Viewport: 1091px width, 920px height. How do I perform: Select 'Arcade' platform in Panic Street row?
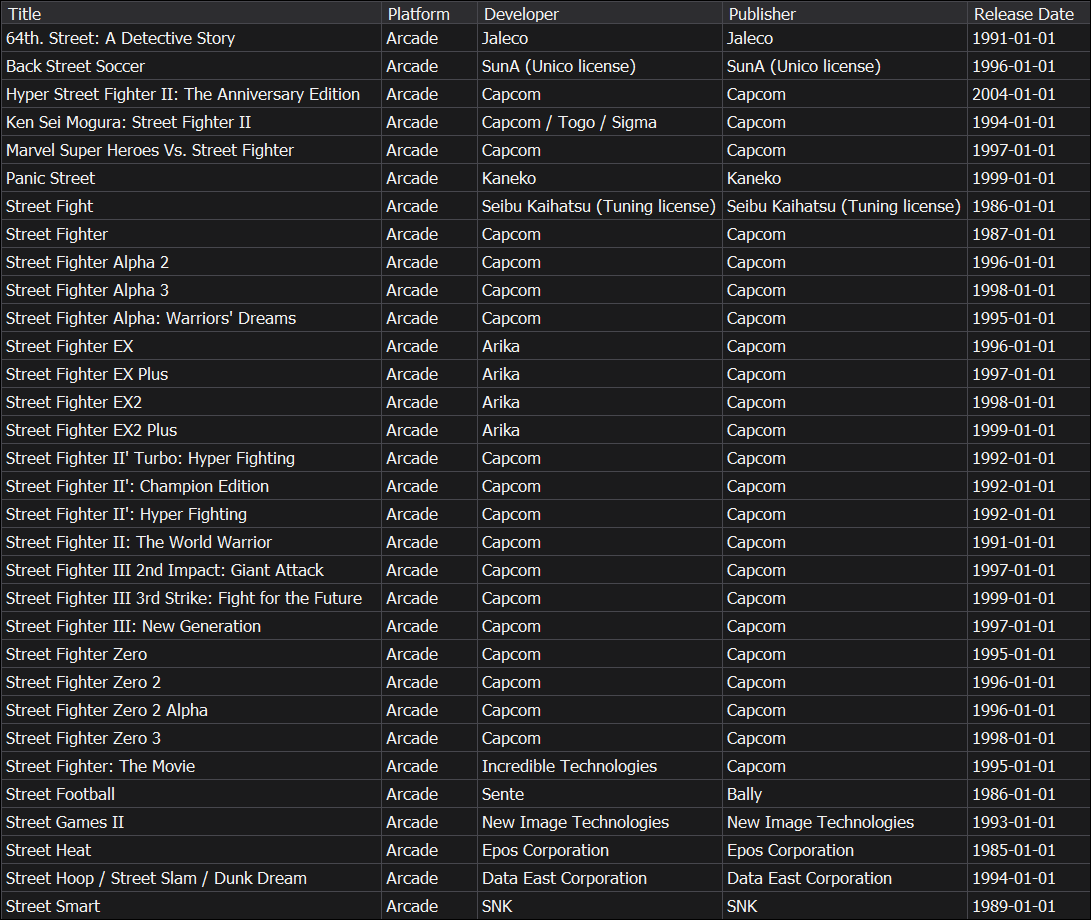(412, 178)
